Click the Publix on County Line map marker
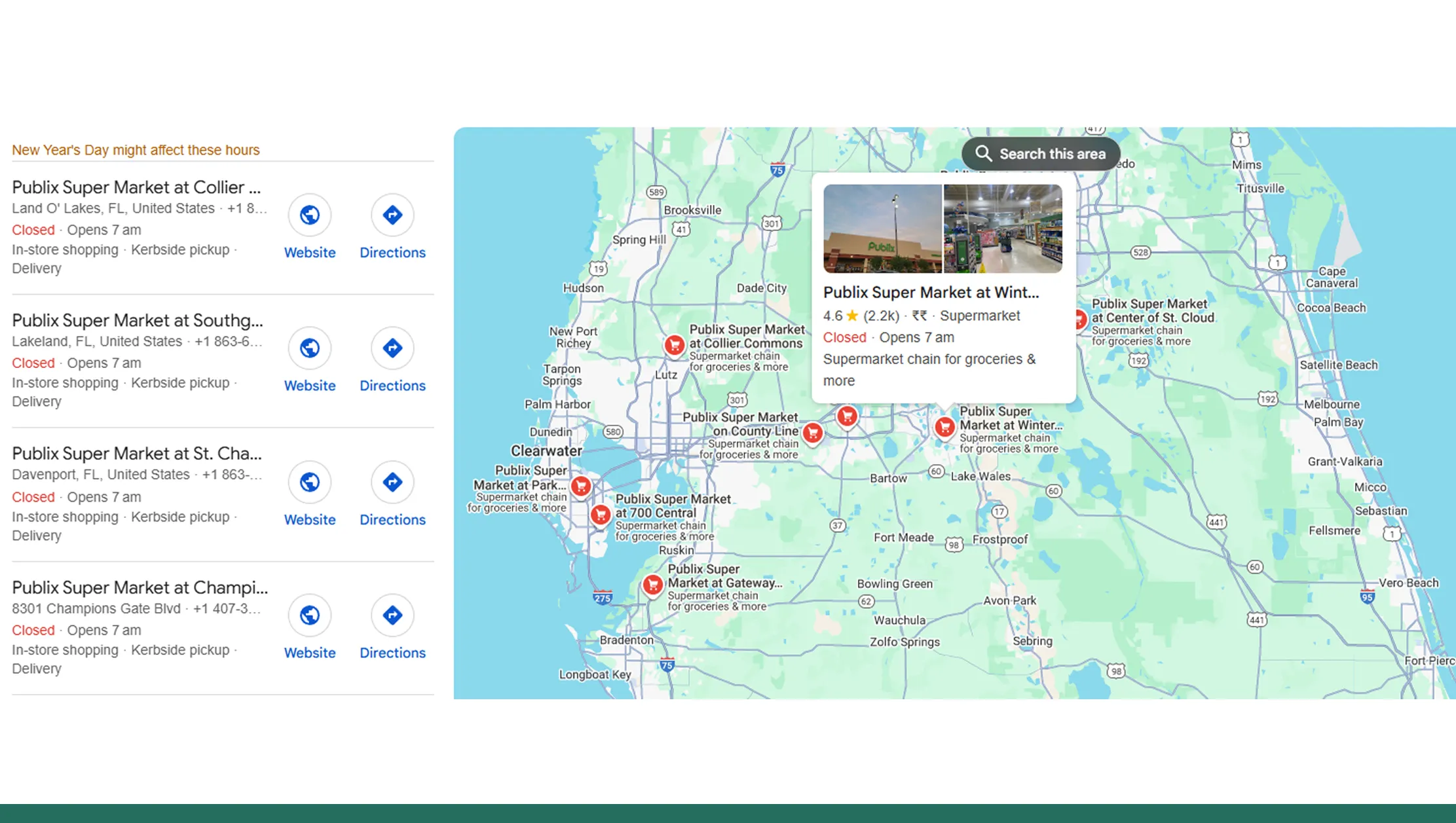1456x823 pixels. point(813,433)
